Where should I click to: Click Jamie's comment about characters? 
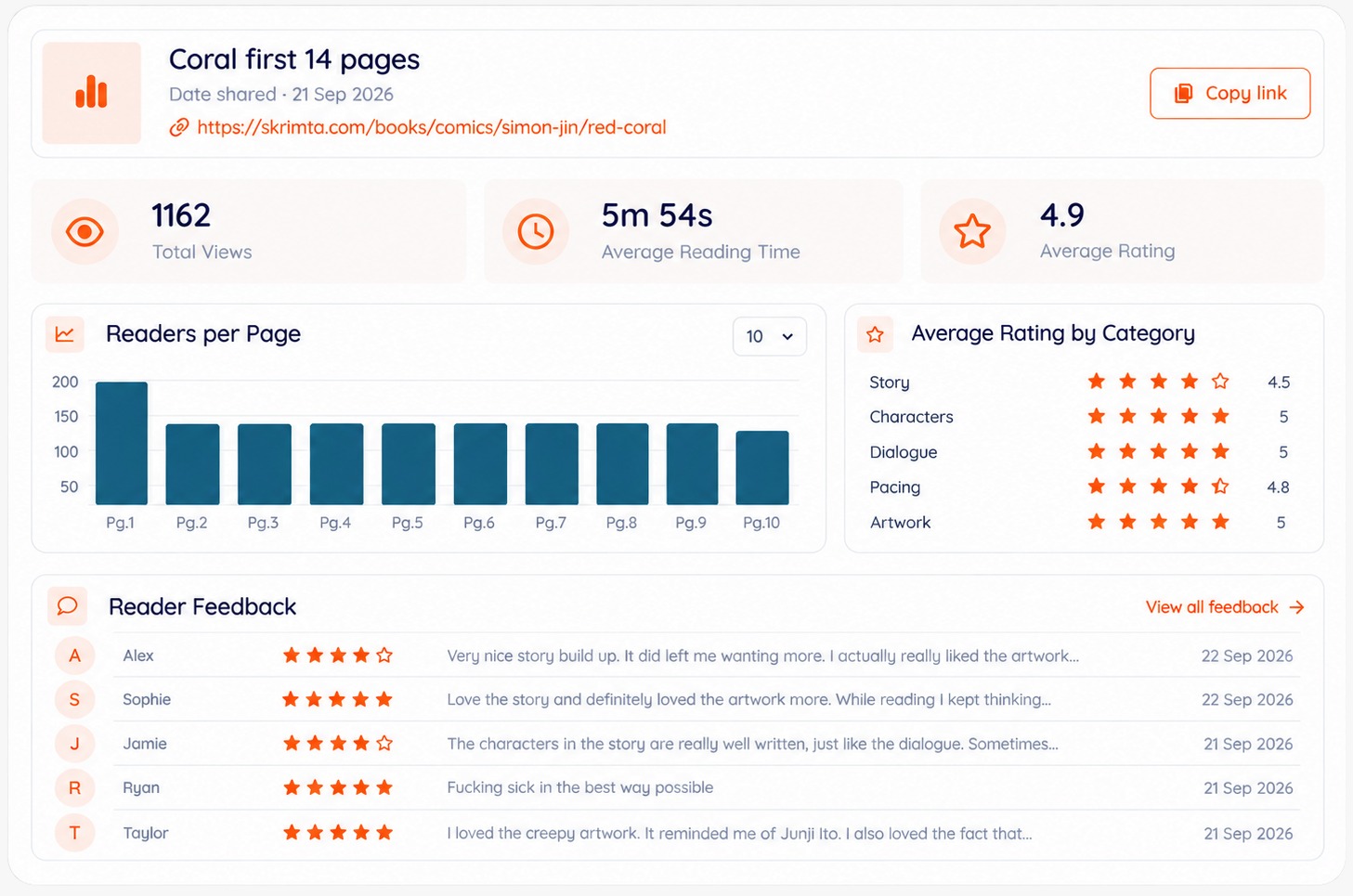click(752, 744)
